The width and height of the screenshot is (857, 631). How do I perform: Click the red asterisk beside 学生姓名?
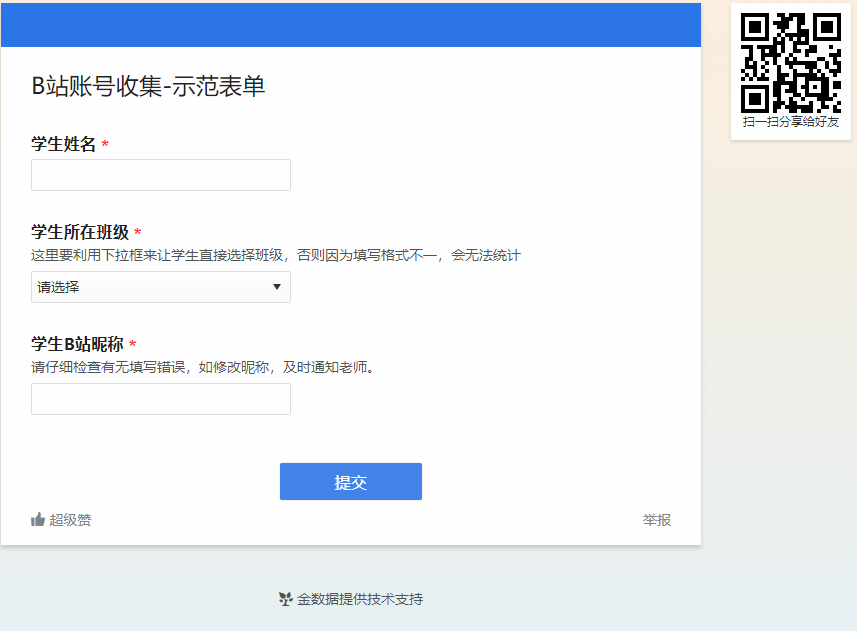pyautogui.click(x=105, y=146)
